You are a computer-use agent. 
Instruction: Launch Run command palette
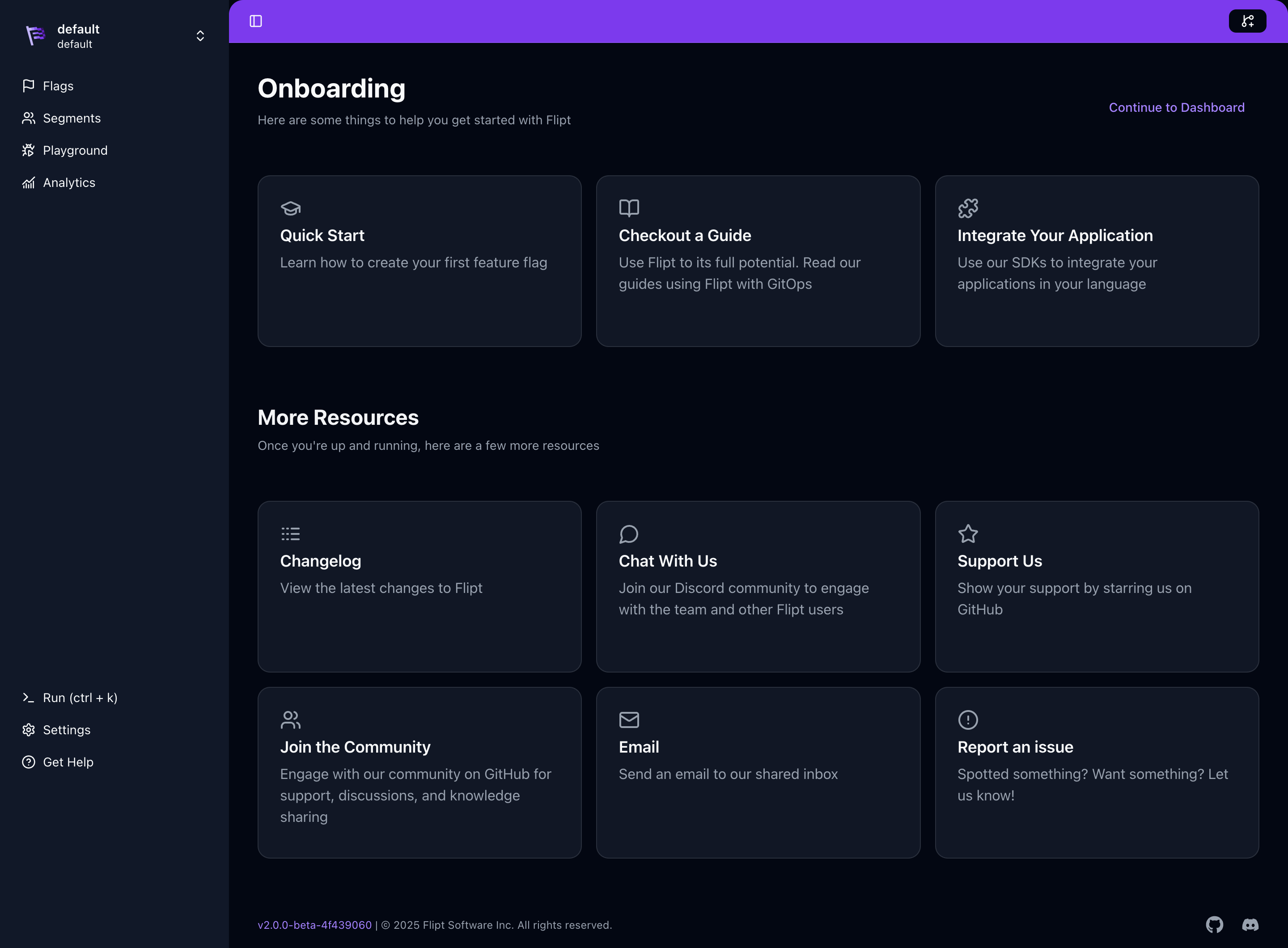[x=80, y=698]
